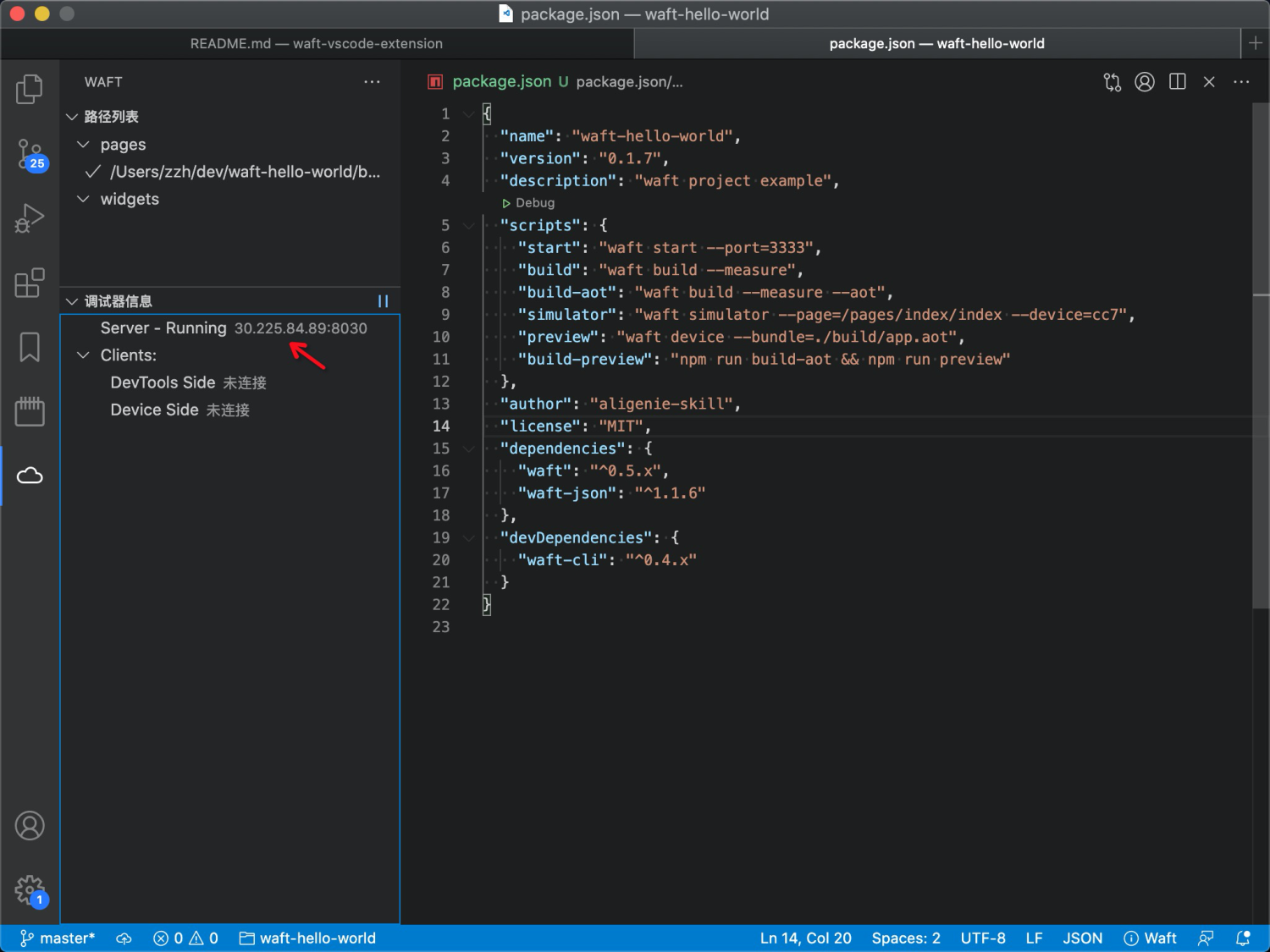Open the Manage gear settings icon
The width and height of the screenshot is (1270, 952).
31,891
